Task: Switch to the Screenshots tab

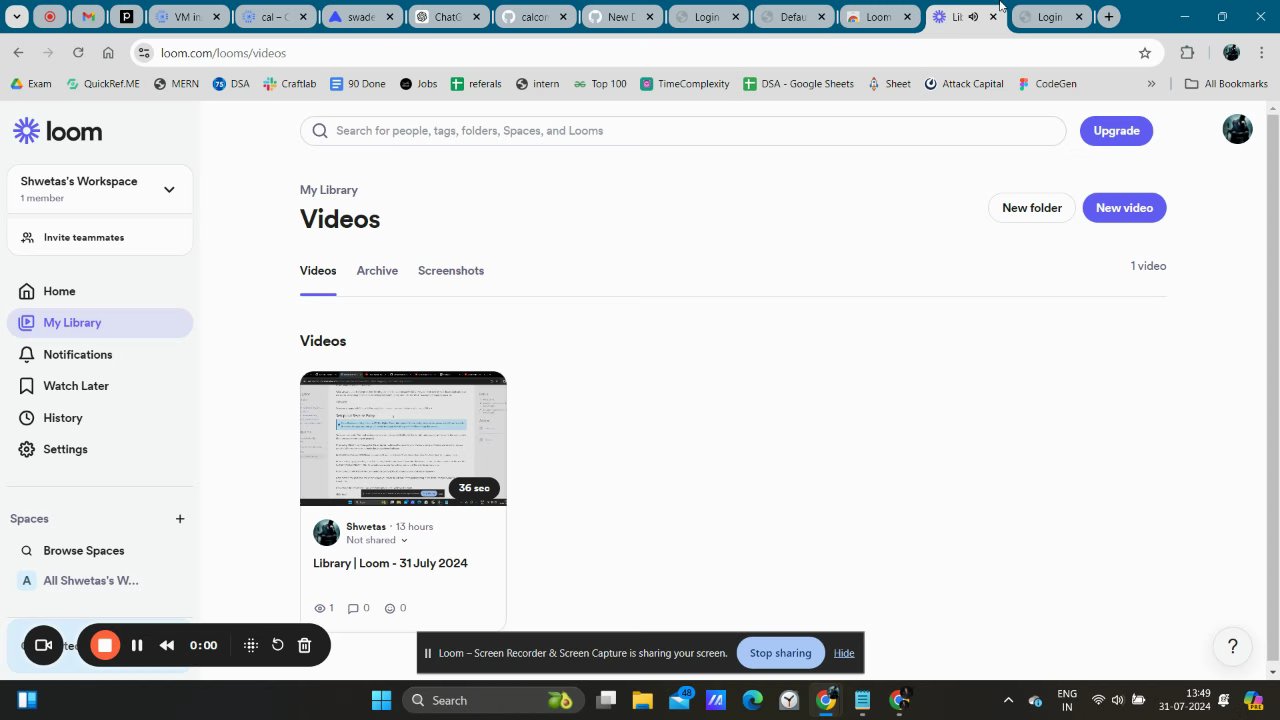Action: pyautogui.click(x=451, y=271)
